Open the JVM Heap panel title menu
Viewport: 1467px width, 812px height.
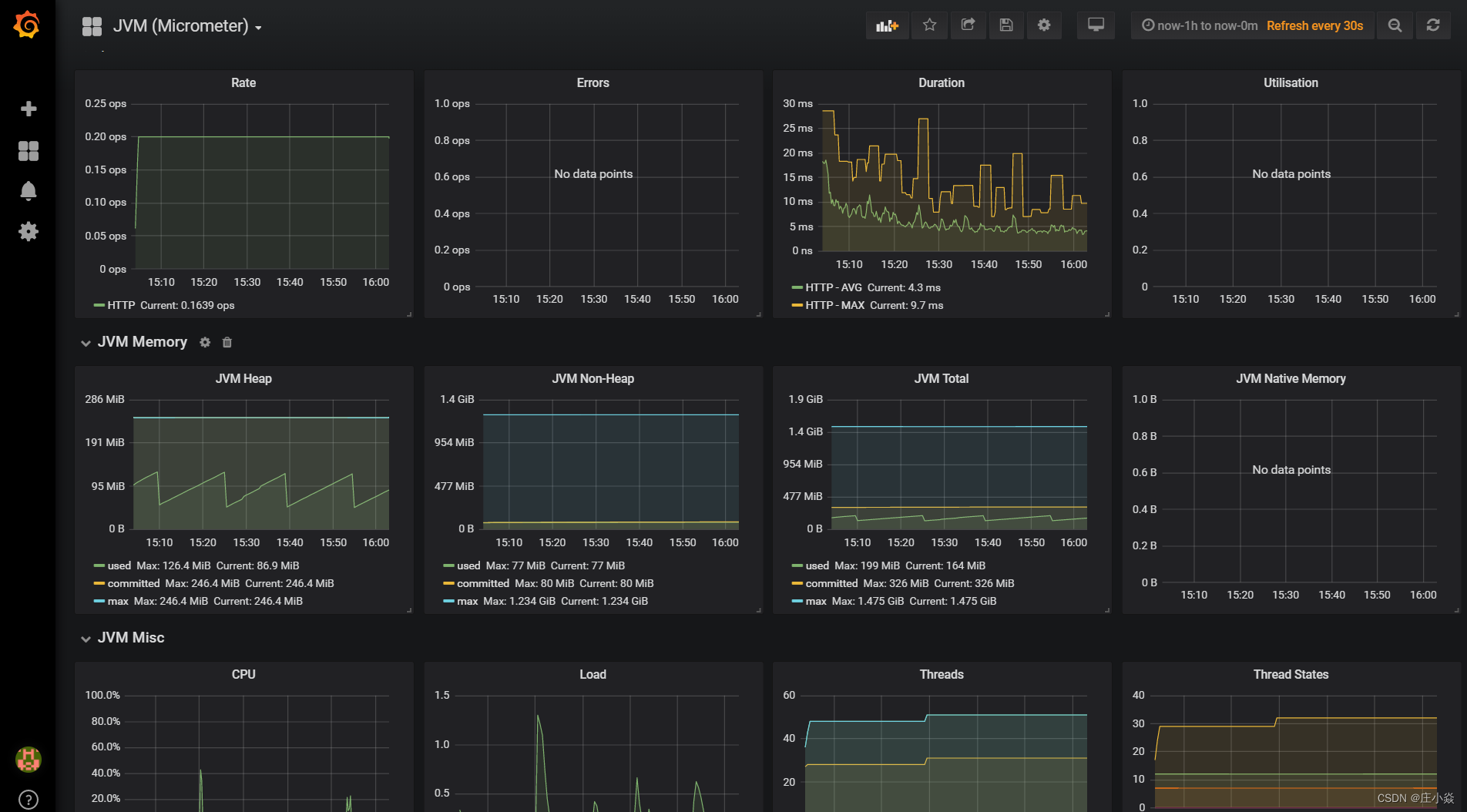coord(243,378)
